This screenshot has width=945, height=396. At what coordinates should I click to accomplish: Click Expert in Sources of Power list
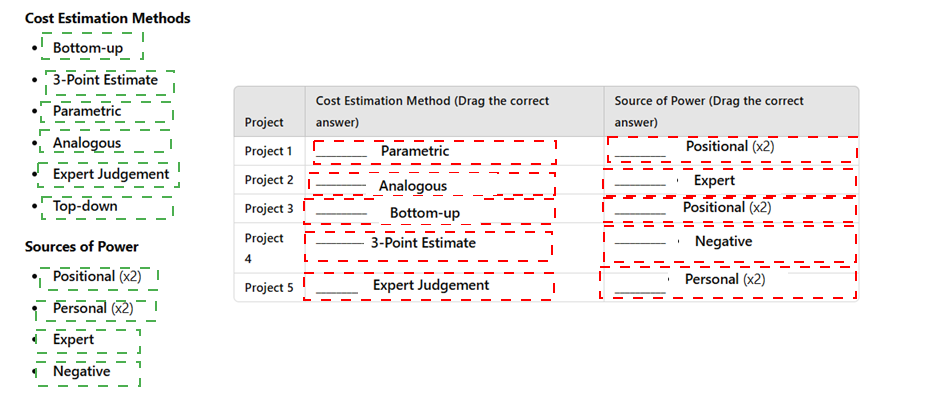pos(88,341)
